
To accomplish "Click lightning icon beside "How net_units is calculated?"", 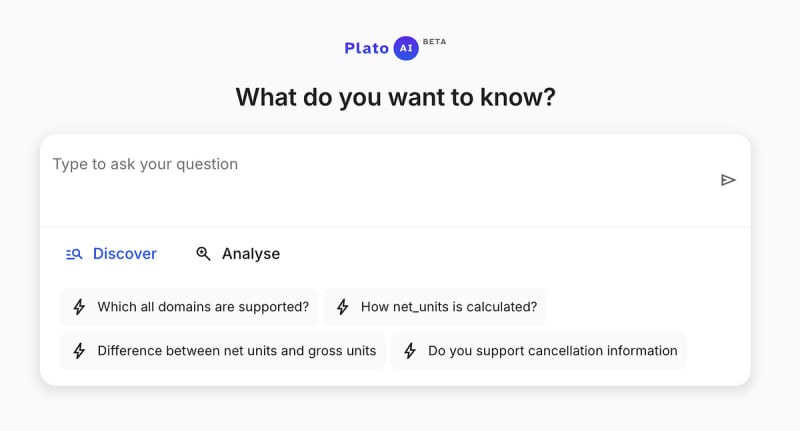I will tap(343, 307).
